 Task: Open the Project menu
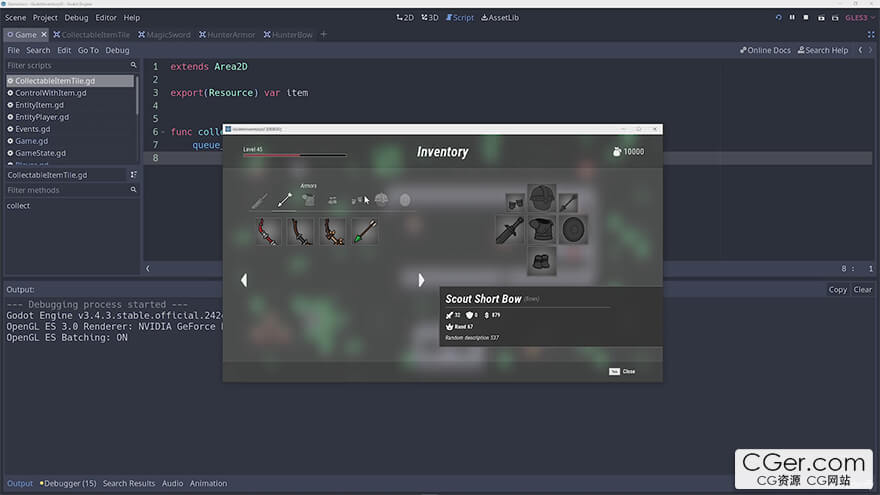[45, 17]
